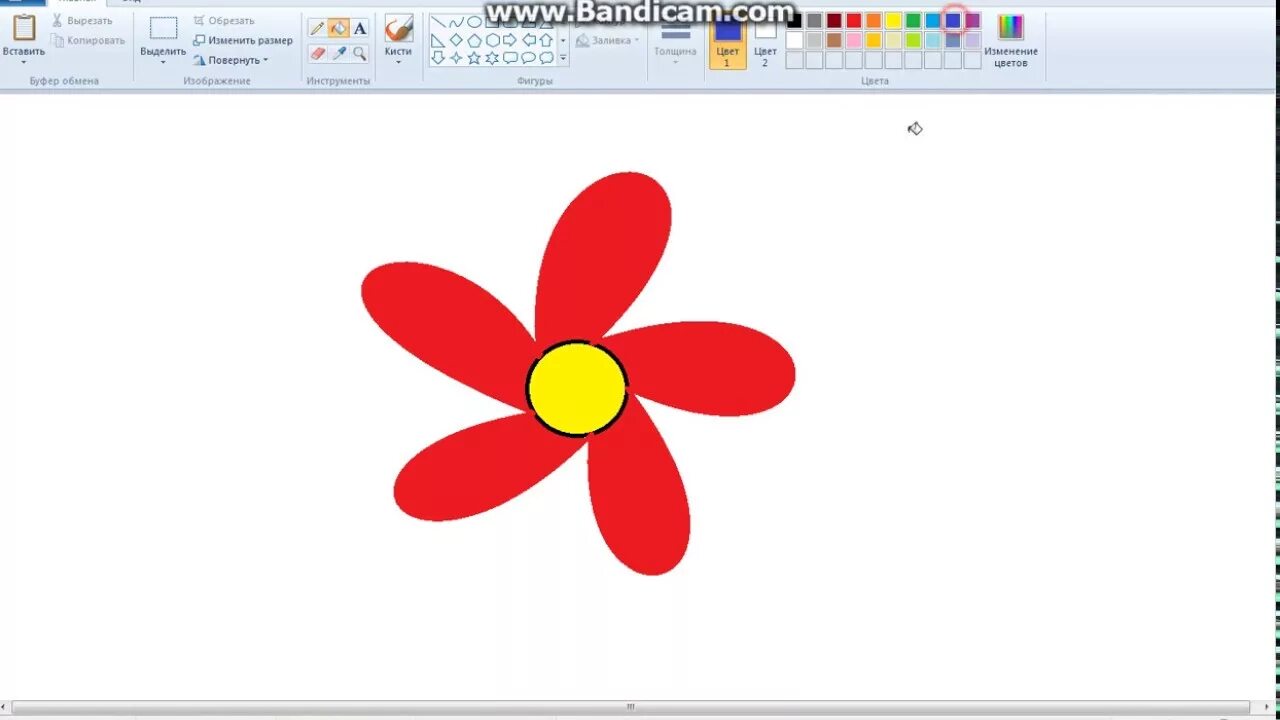Select the Eraser tool
Screen dimensions: 1280x720
pyautogui.click(x=318, y=53)
